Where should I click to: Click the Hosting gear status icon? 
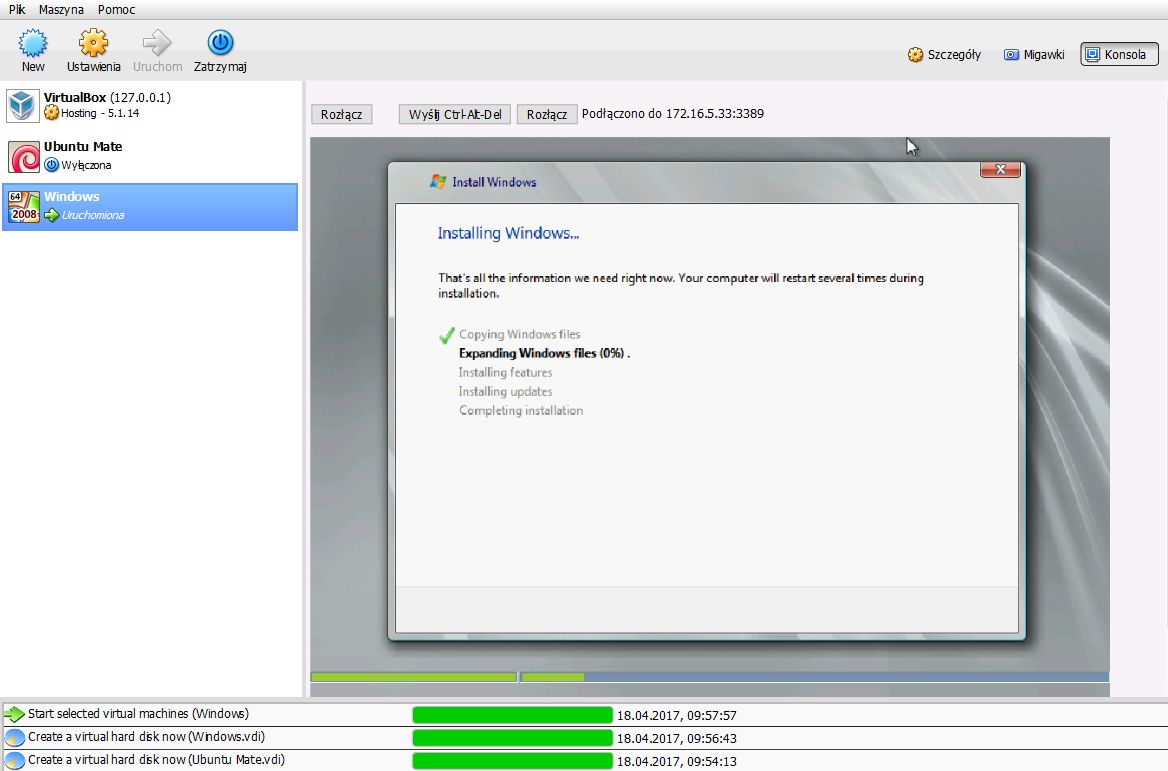click(x=51, y=113)
